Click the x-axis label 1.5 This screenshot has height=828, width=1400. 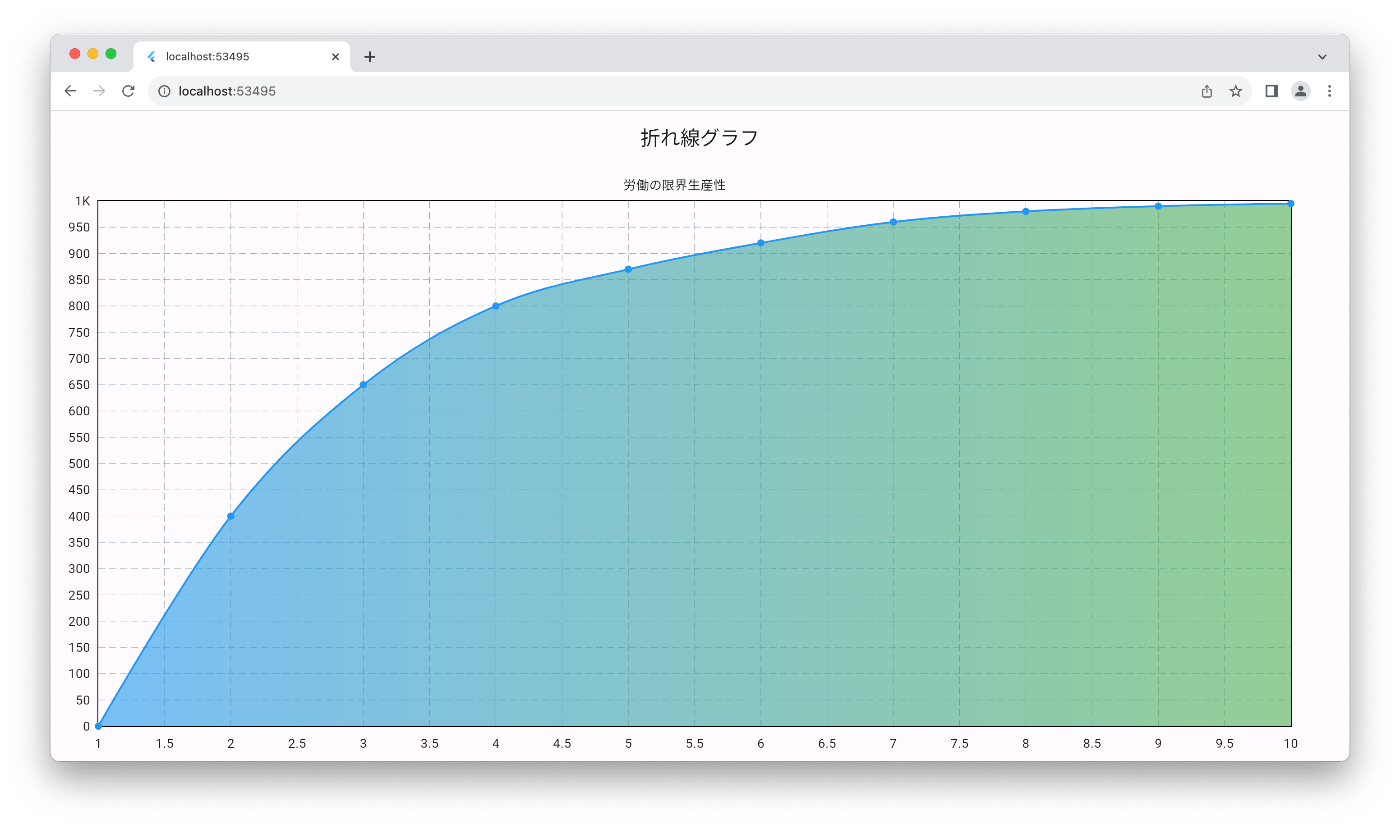[x=165, y=744]
